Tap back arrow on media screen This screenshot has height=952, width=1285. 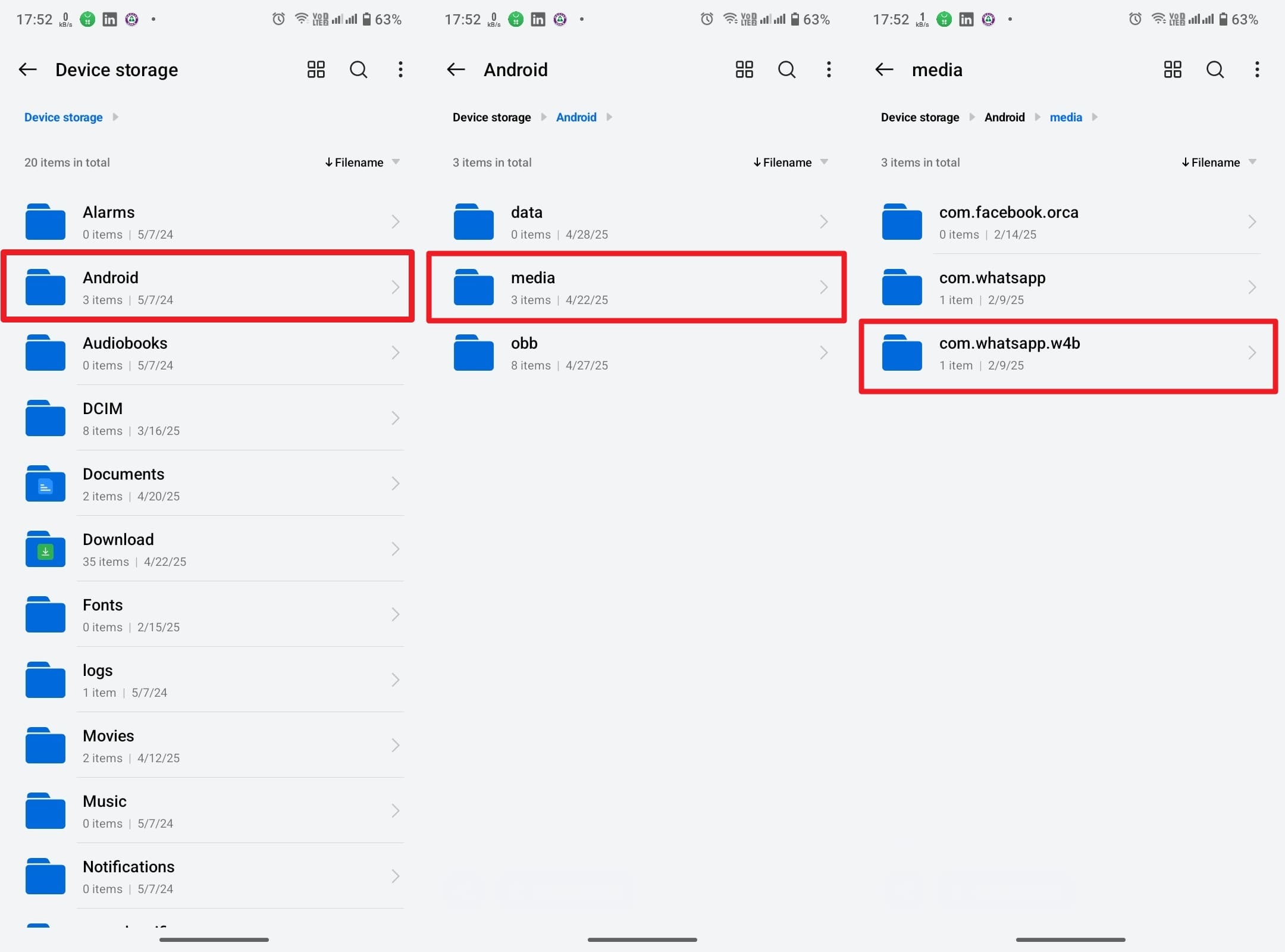[884, 70]
